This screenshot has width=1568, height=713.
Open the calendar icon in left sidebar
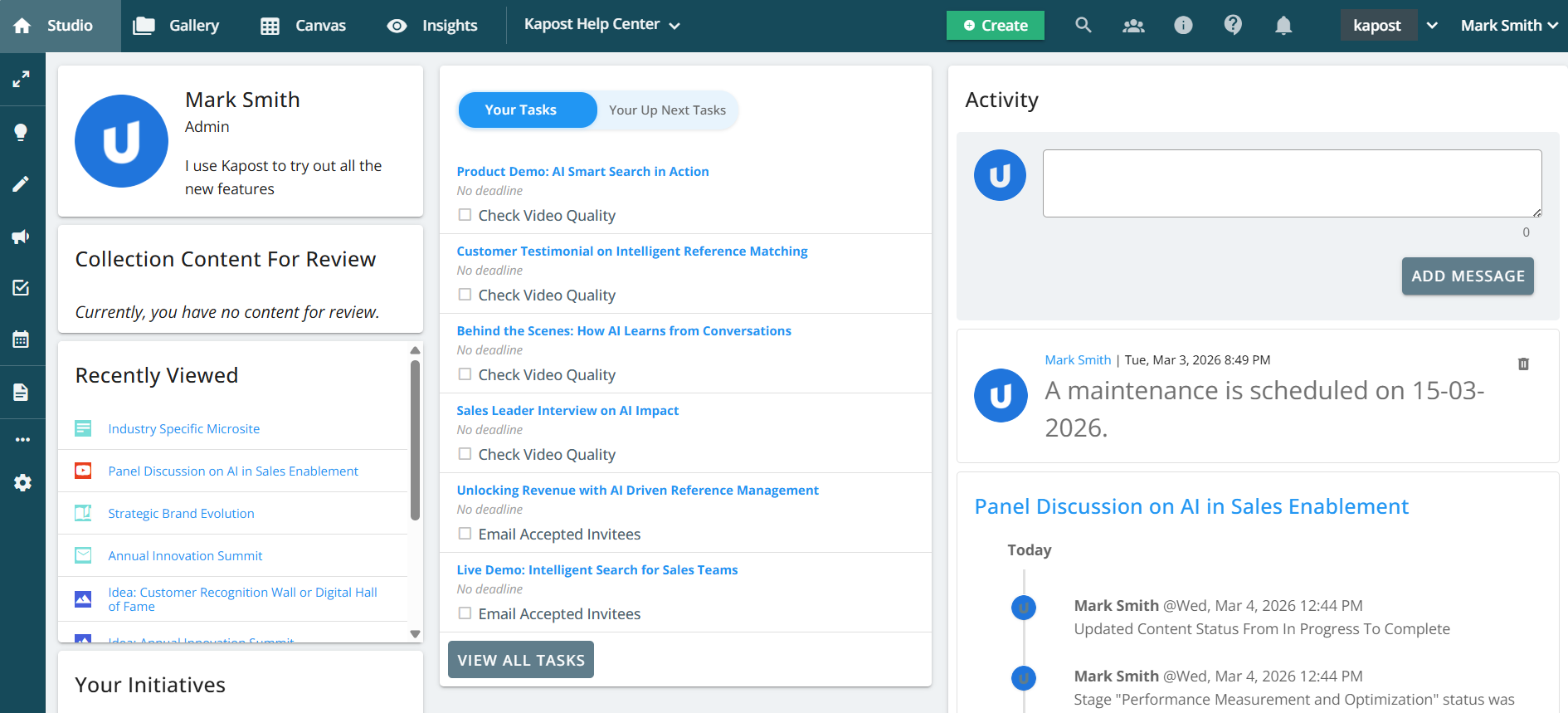pyautogui.click(x=22, y=339)
